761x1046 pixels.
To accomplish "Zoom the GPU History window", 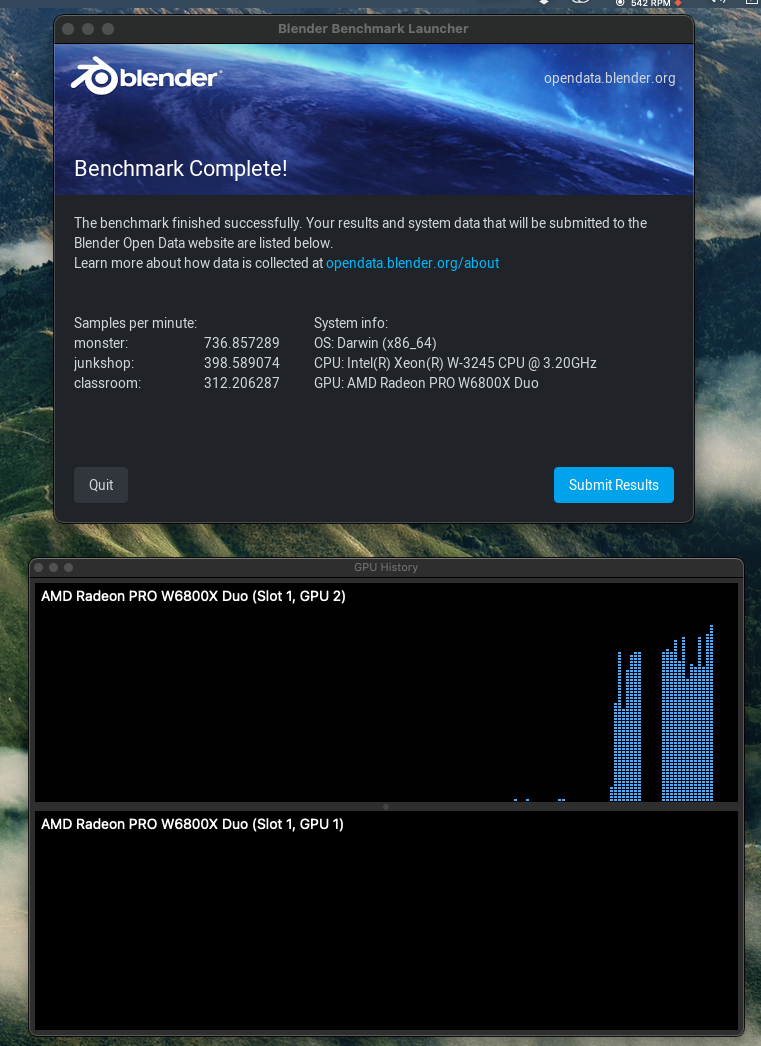I will point(68,567).
